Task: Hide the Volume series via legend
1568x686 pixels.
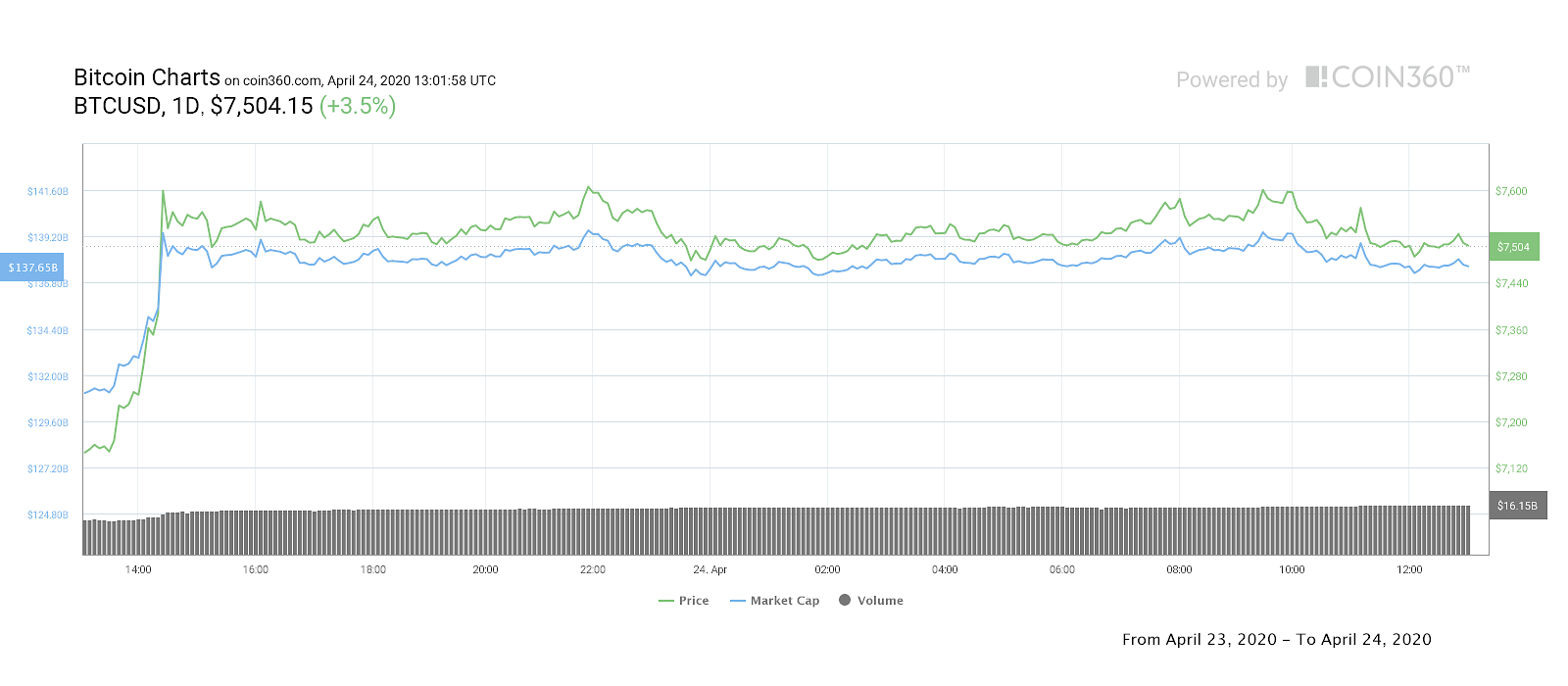Action: point(879,601)
